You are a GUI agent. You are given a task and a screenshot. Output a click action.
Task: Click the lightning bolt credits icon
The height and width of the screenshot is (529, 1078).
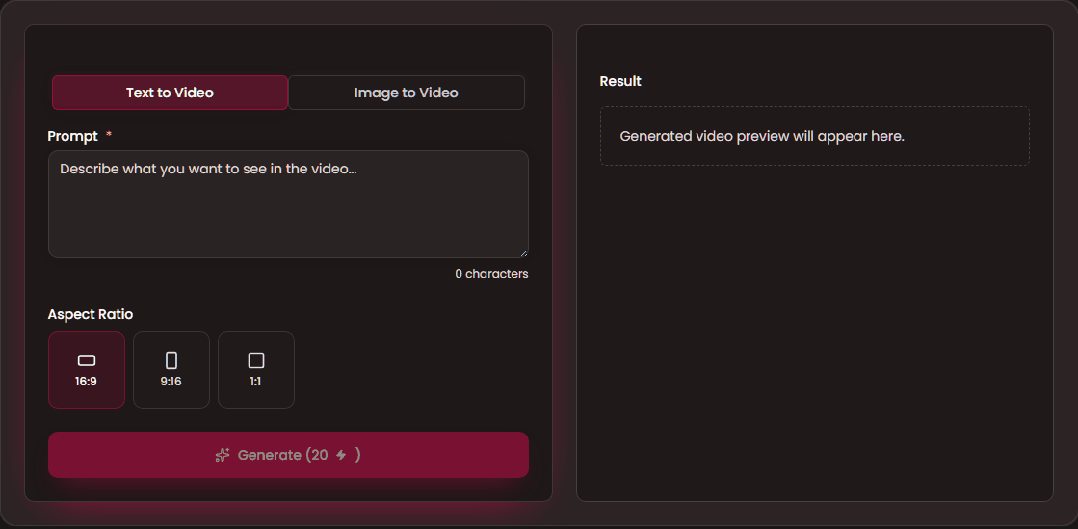(x=341, y=455)
